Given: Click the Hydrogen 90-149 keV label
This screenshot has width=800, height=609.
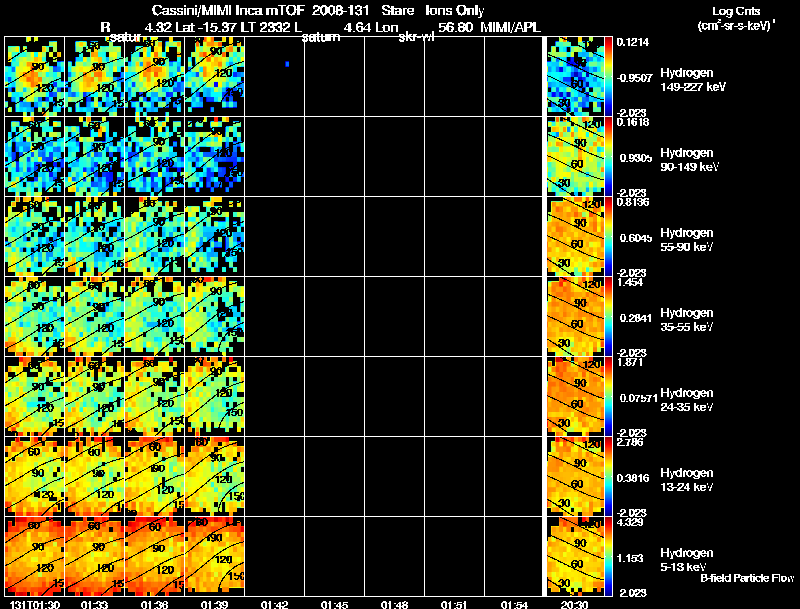Looking at the screenshot, I should 689,160.
